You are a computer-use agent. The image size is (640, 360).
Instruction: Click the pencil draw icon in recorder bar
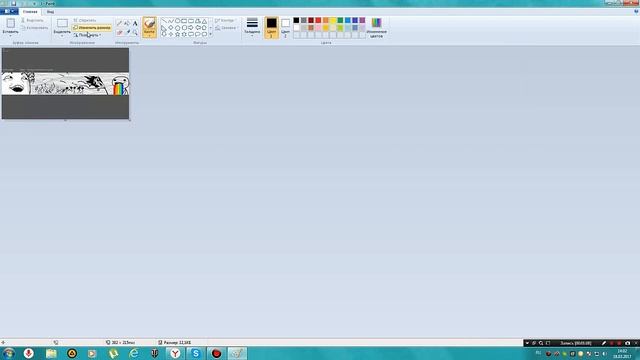[604, 343]
